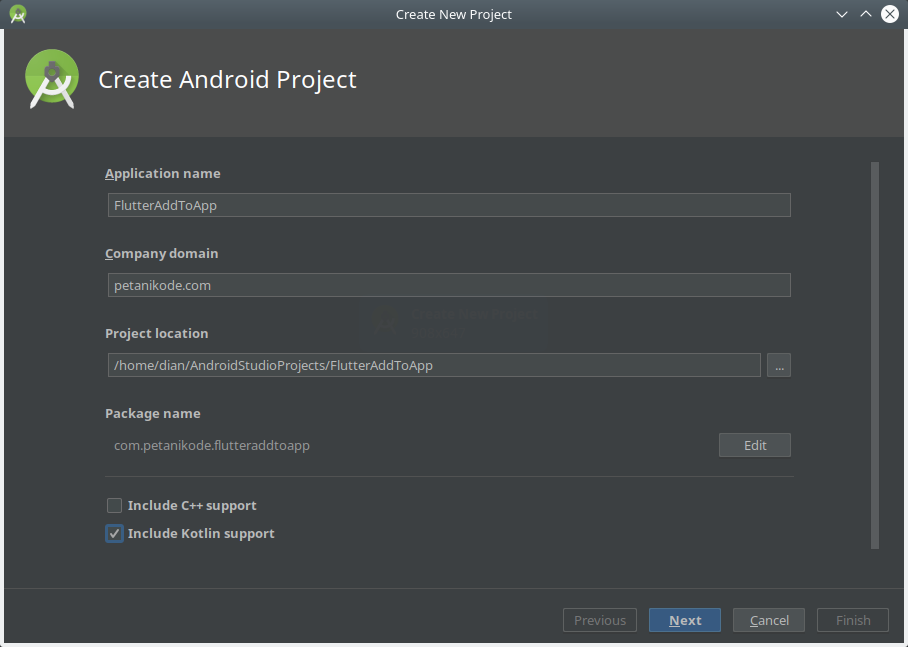Click the Create Android Project wizard logo
This screenshot has height=647, width=908.
tap(51, 79)
